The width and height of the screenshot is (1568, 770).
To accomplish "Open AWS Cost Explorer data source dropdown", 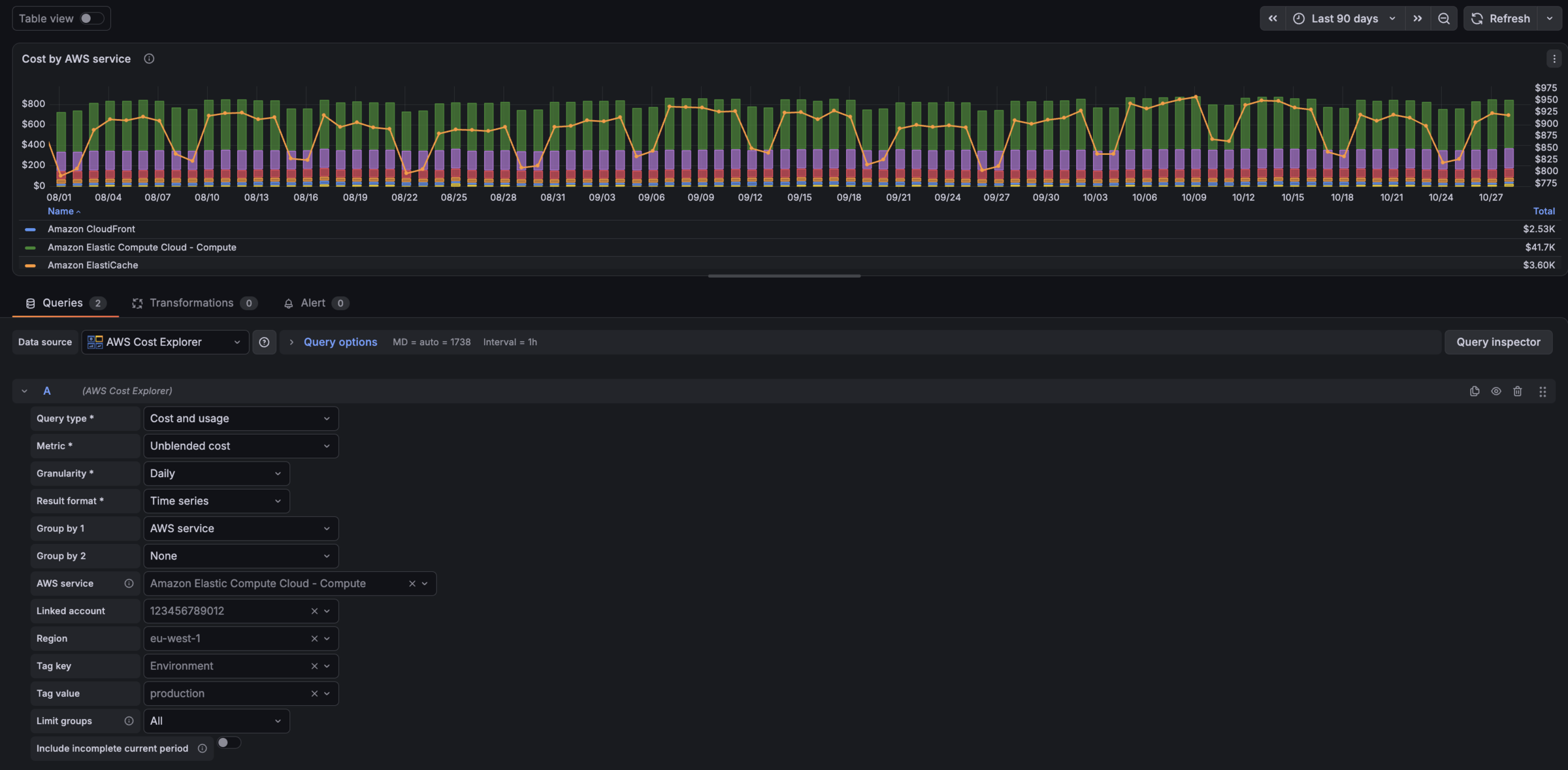I will [165, 342].
